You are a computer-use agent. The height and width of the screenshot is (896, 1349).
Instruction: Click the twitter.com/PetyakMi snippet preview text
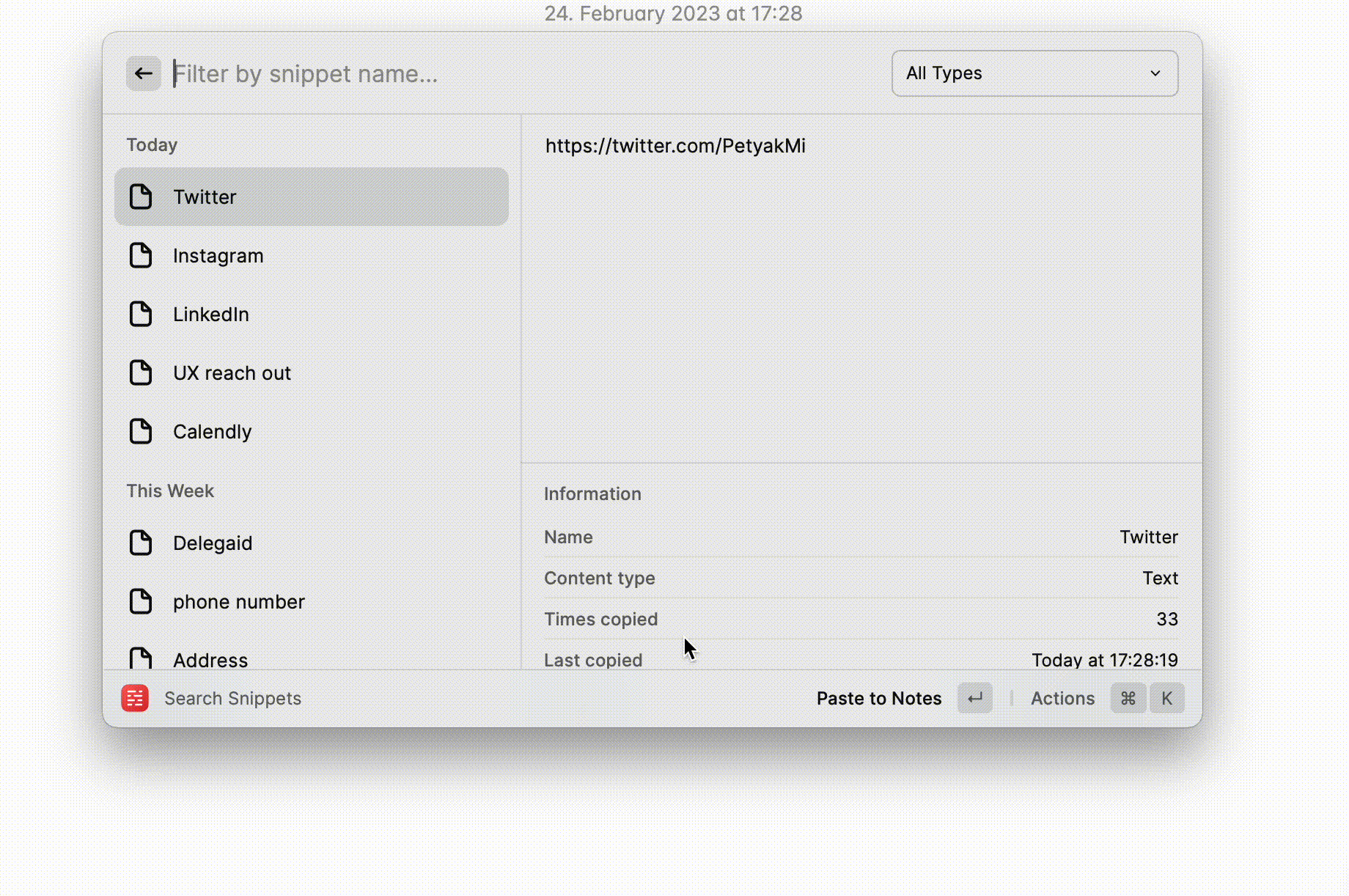pos(675,146)
